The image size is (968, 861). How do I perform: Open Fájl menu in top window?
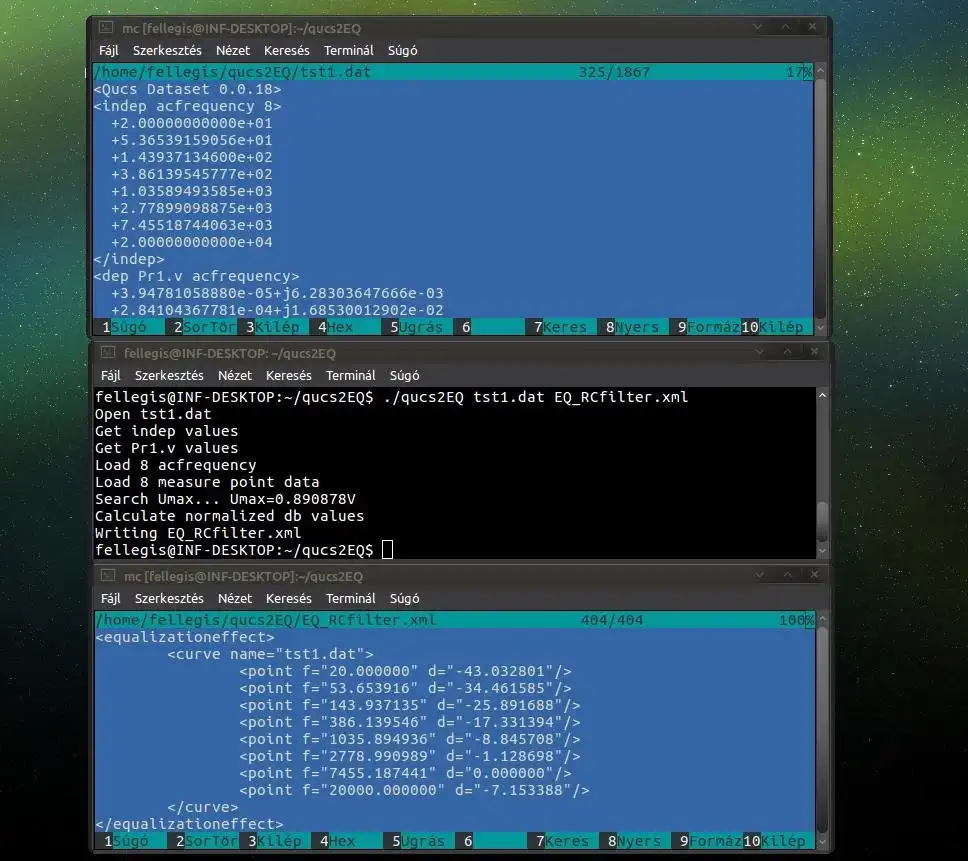109,50
